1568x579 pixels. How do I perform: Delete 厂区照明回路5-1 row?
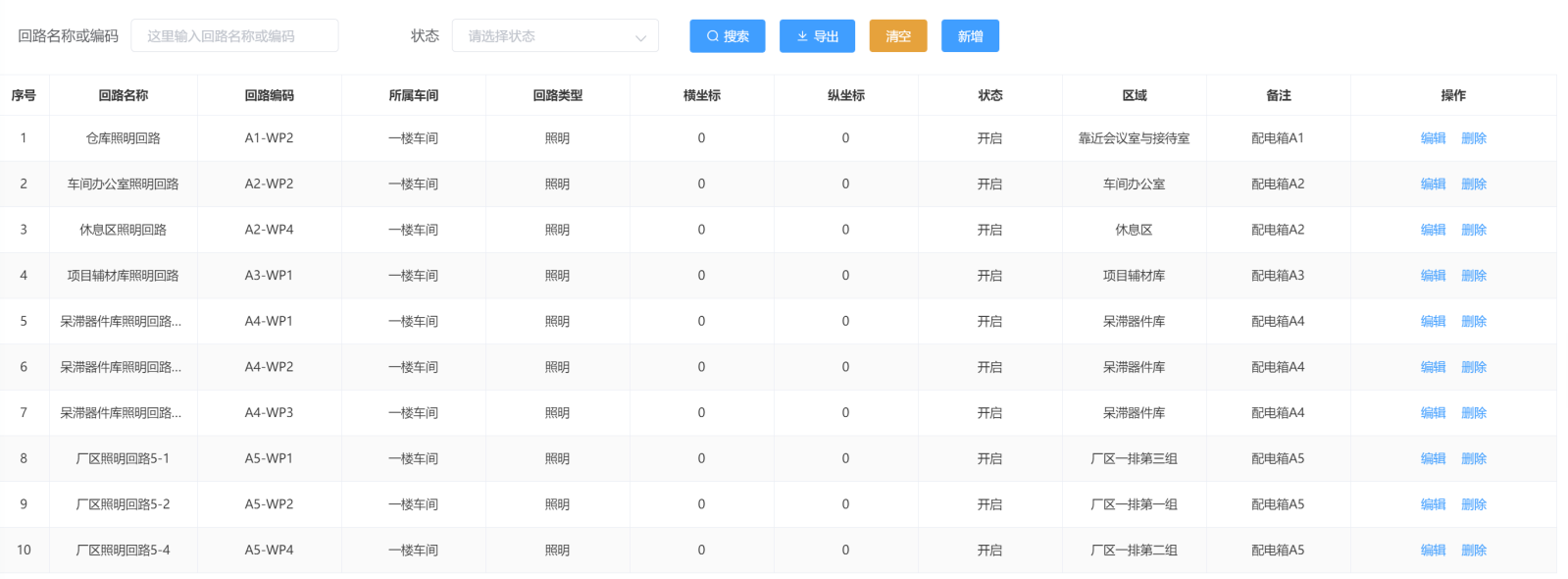(x=1473, y=459)
